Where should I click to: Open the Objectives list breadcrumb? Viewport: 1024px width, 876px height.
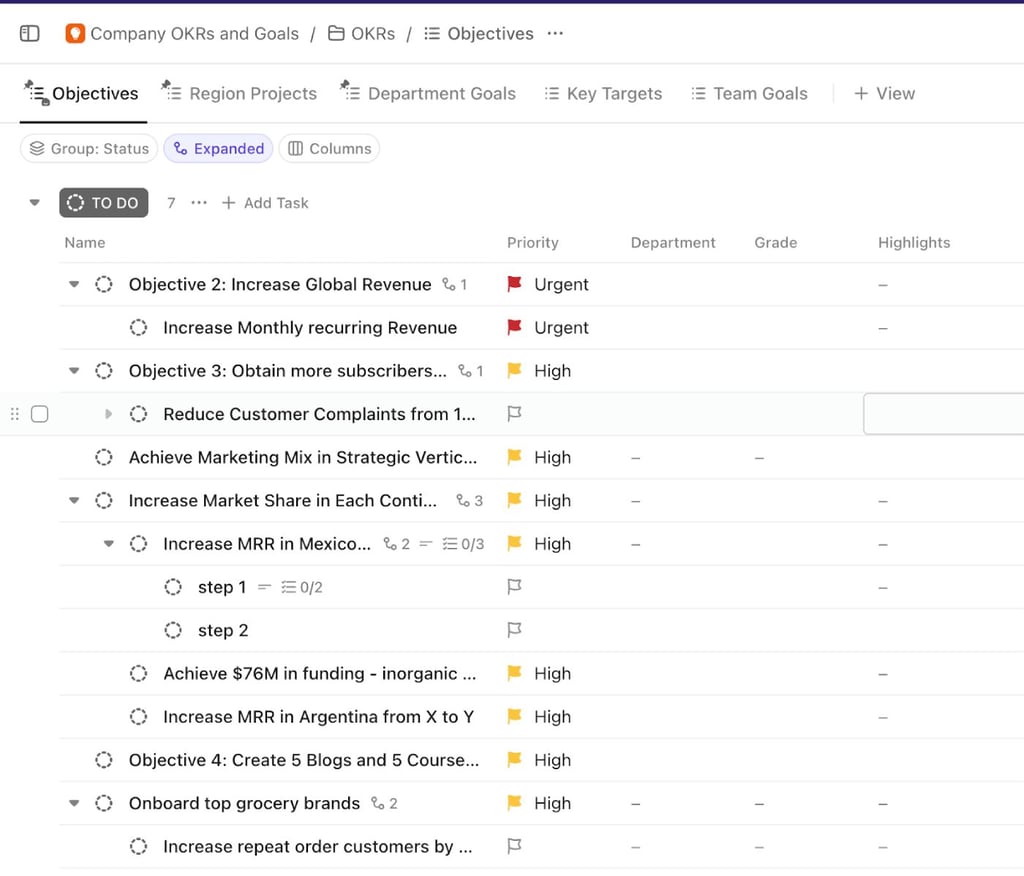[x=479, y=33]
